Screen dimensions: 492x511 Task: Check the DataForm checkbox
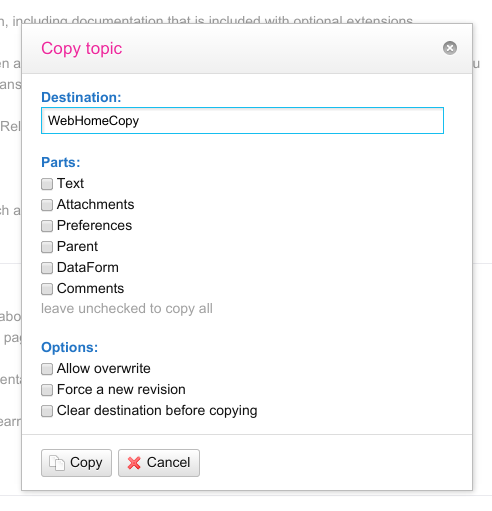pos(47,268)
